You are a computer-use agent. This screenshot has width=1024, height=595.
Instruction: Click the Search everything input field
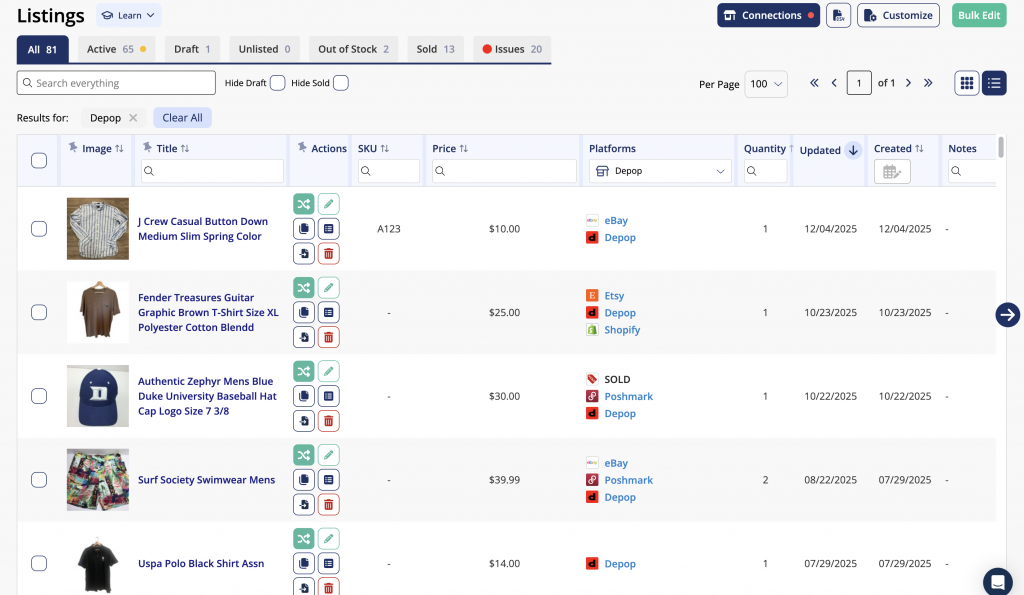(116, 83)
